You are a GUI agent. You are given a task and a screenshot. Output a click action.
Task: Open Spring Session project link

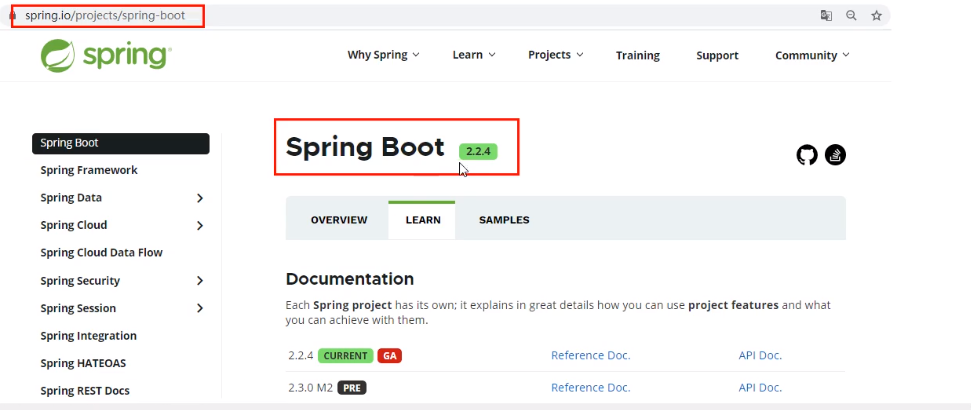coord(78,308)
